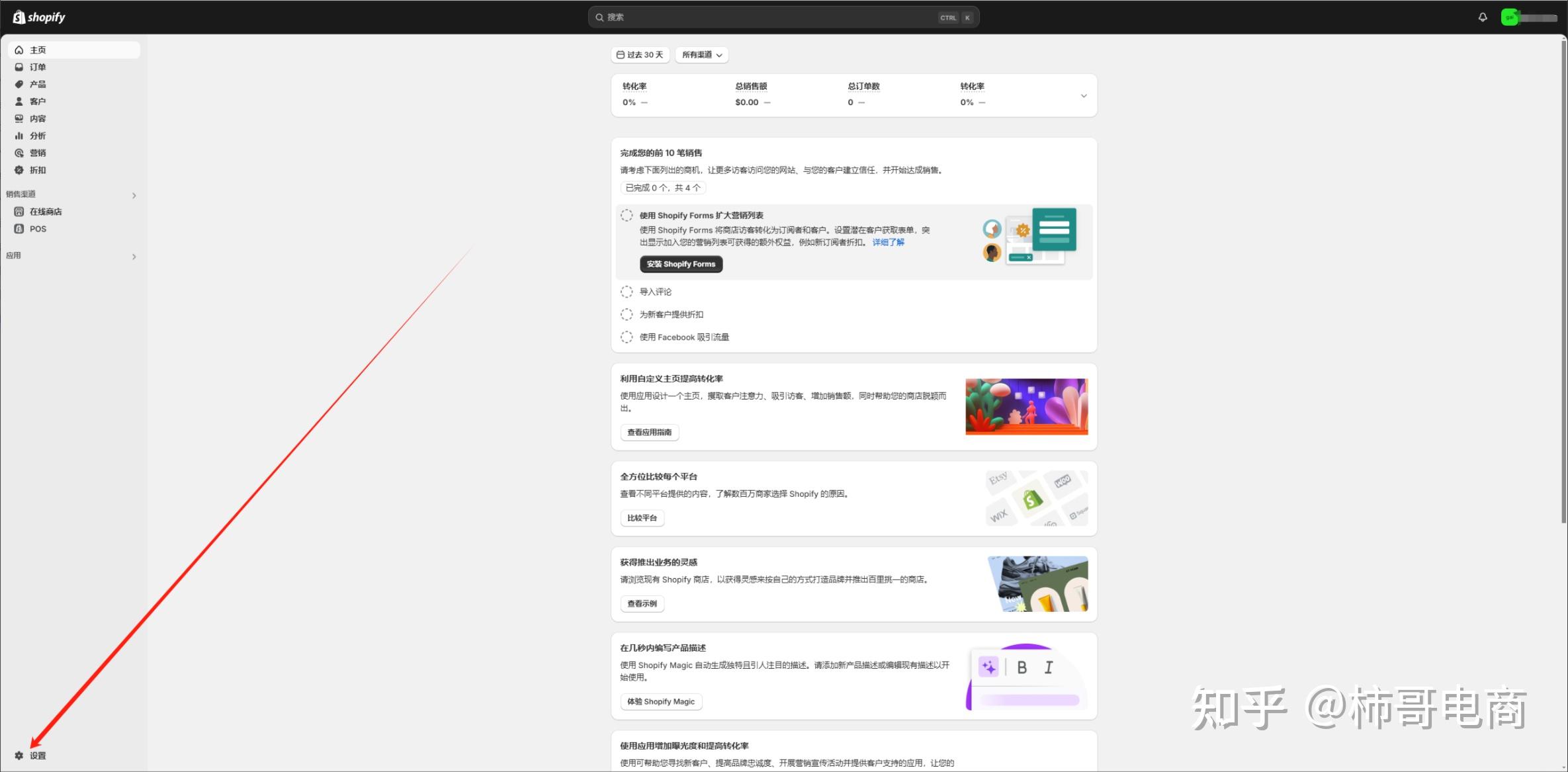Open 分析 in the sidebar
Screen dimensions: 1568x772
point(74,136)
